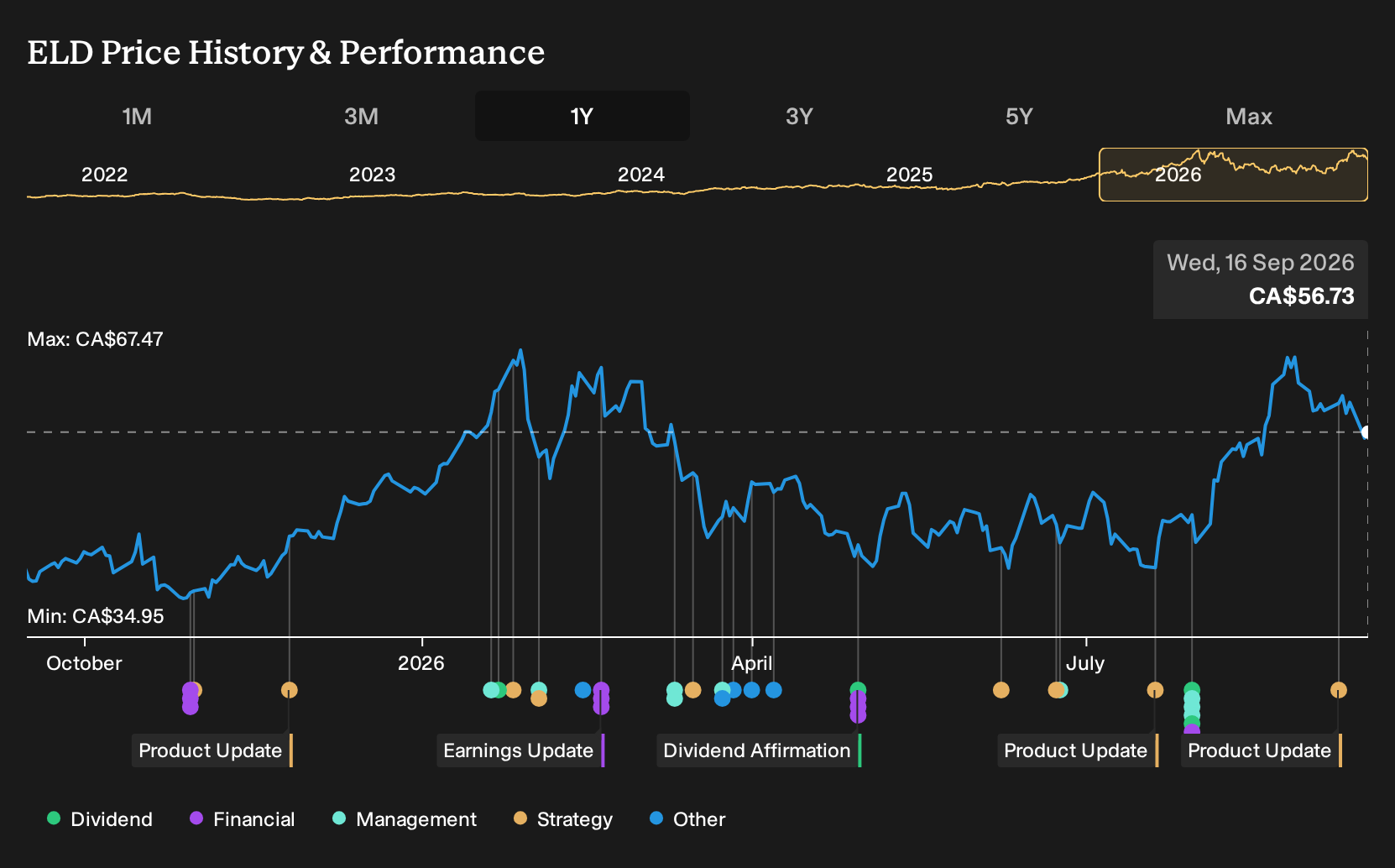Jump to 2025 in the overview chart
Viewport: 1395px width, 868px height.
click(x=909, y=175)
